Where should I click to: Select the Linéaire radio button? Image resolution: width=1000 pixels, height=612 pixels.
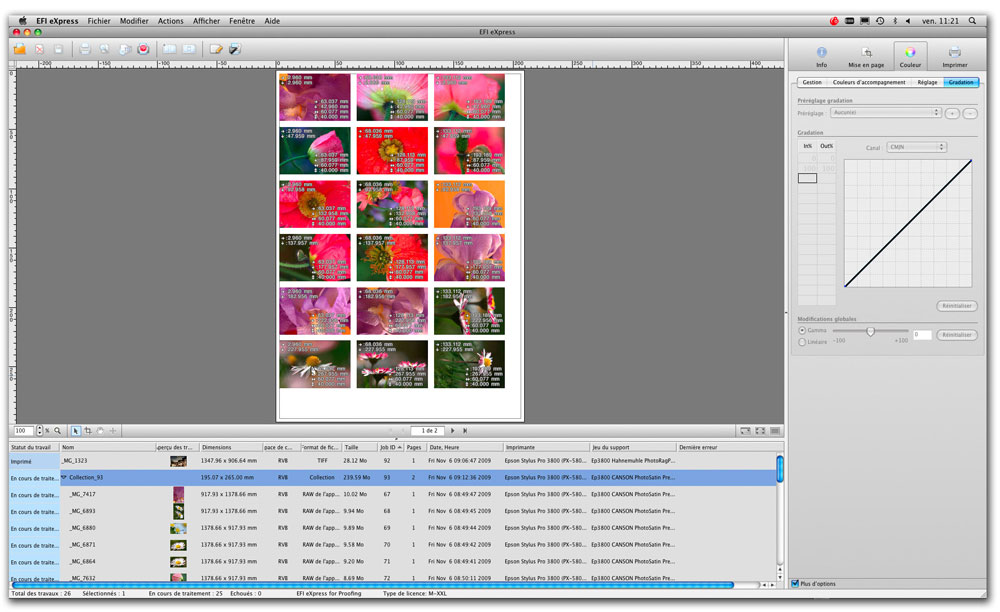click(802, 342)
